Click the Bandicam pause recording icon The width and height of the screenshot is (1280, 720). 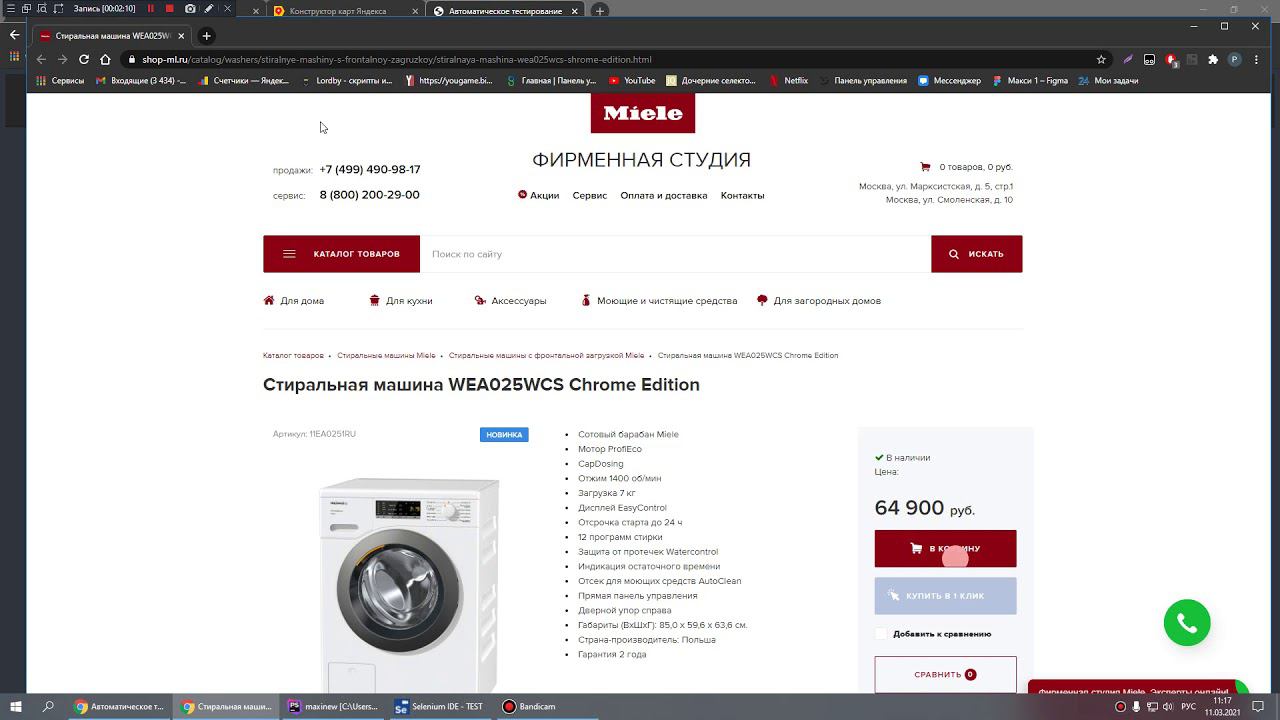tap(151, 9)
